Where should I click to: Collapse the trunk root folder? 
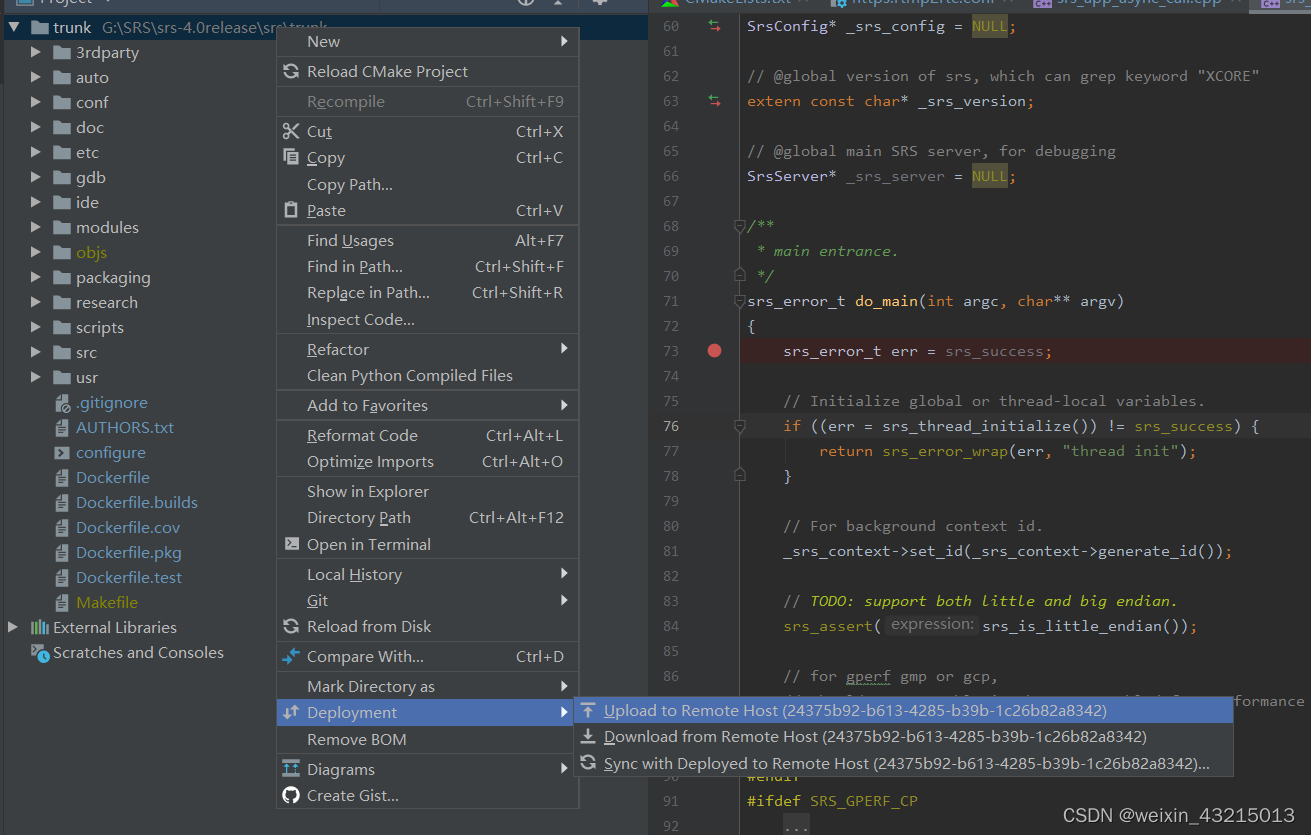tap(14, 27)
